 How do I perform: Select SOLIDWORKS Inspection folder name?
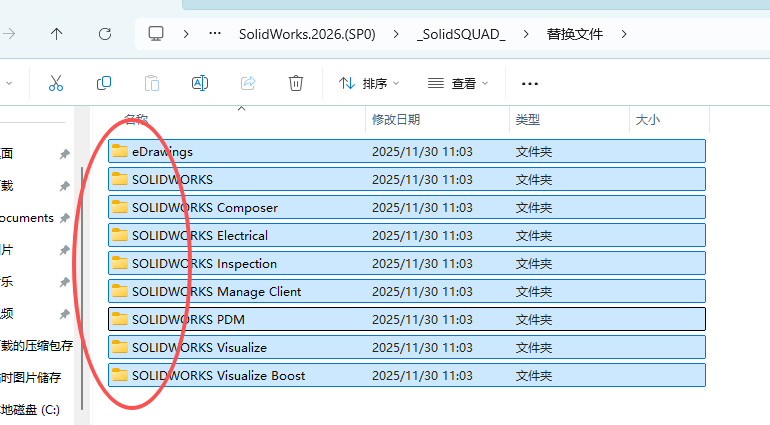[x=204, y=263]
